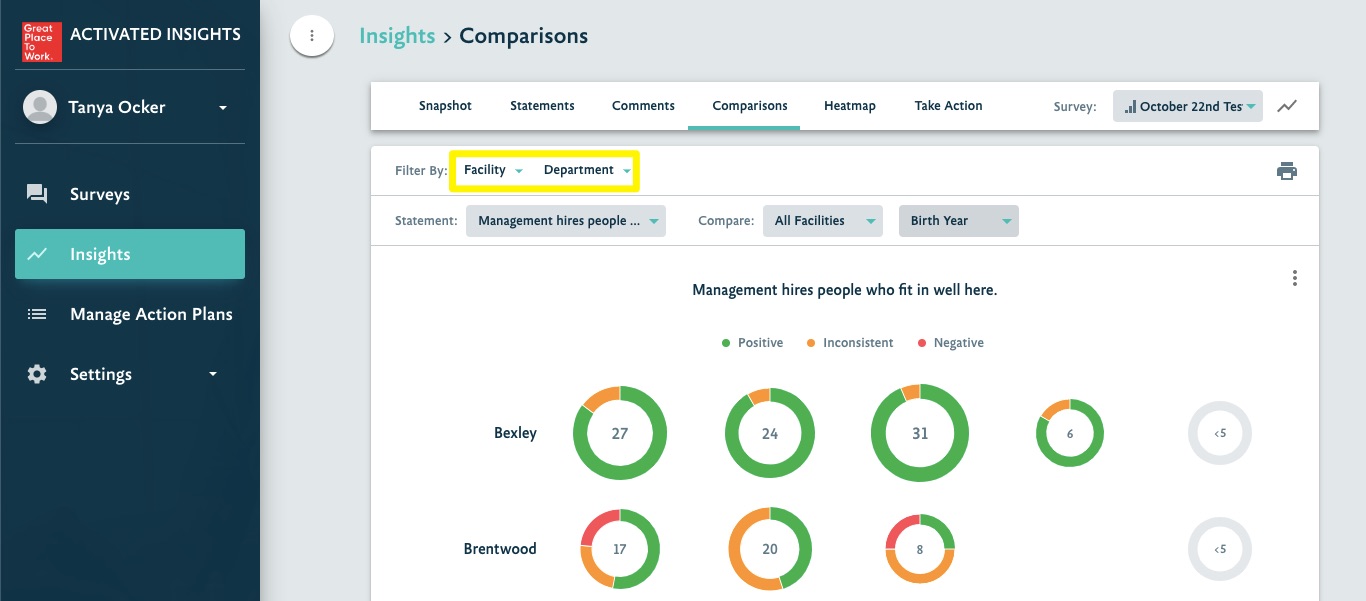Viewport: 1366px width, 601px height.
Task: Open the Birth Year comparison dropdown
Action: pos(958,221)
